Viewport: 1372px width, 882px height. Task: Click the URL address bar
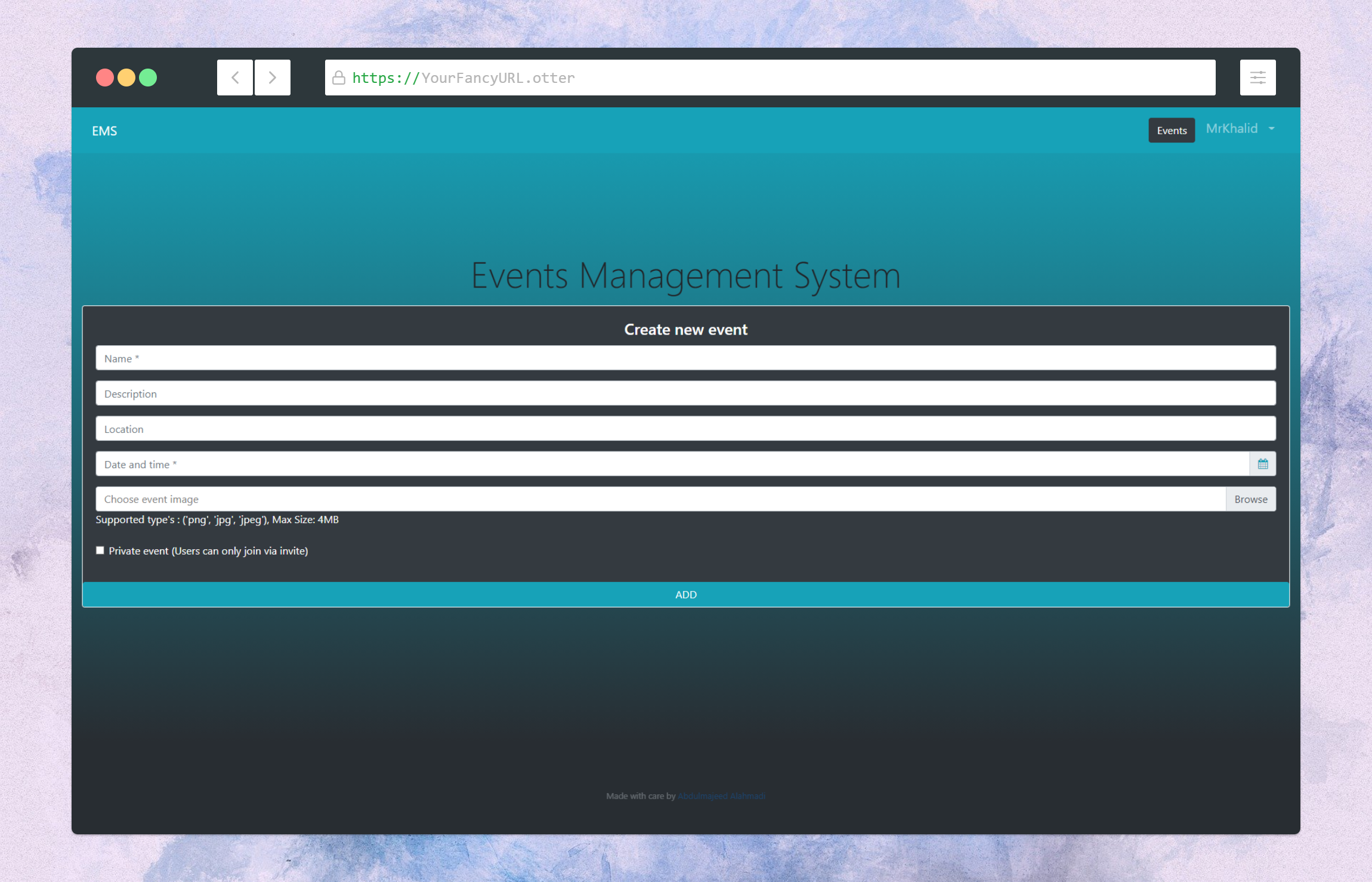coord(770,78)
